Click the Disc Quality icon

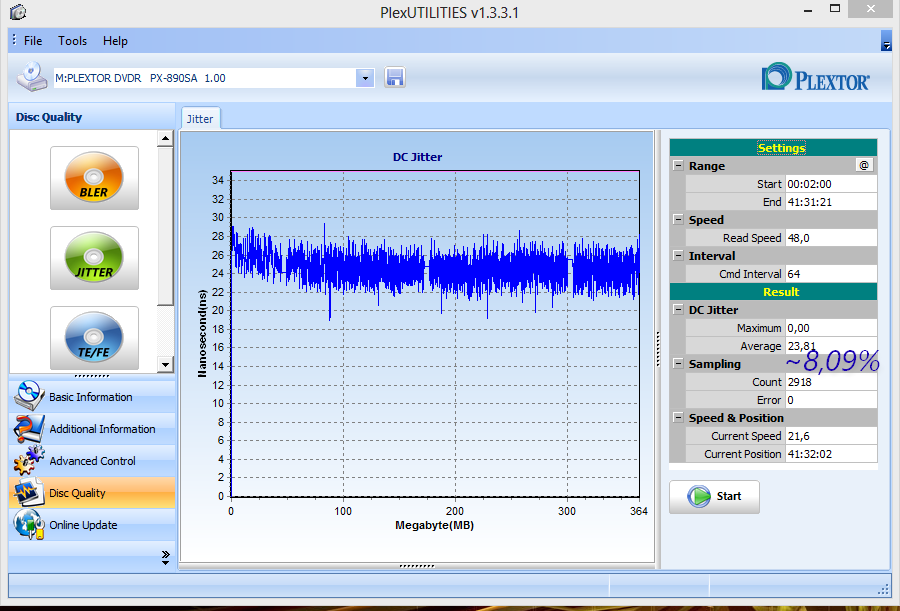(29, 493)
